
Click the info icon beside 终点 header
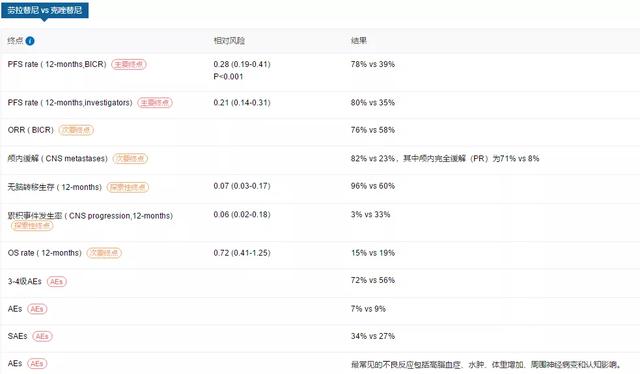tap(30, 41)
